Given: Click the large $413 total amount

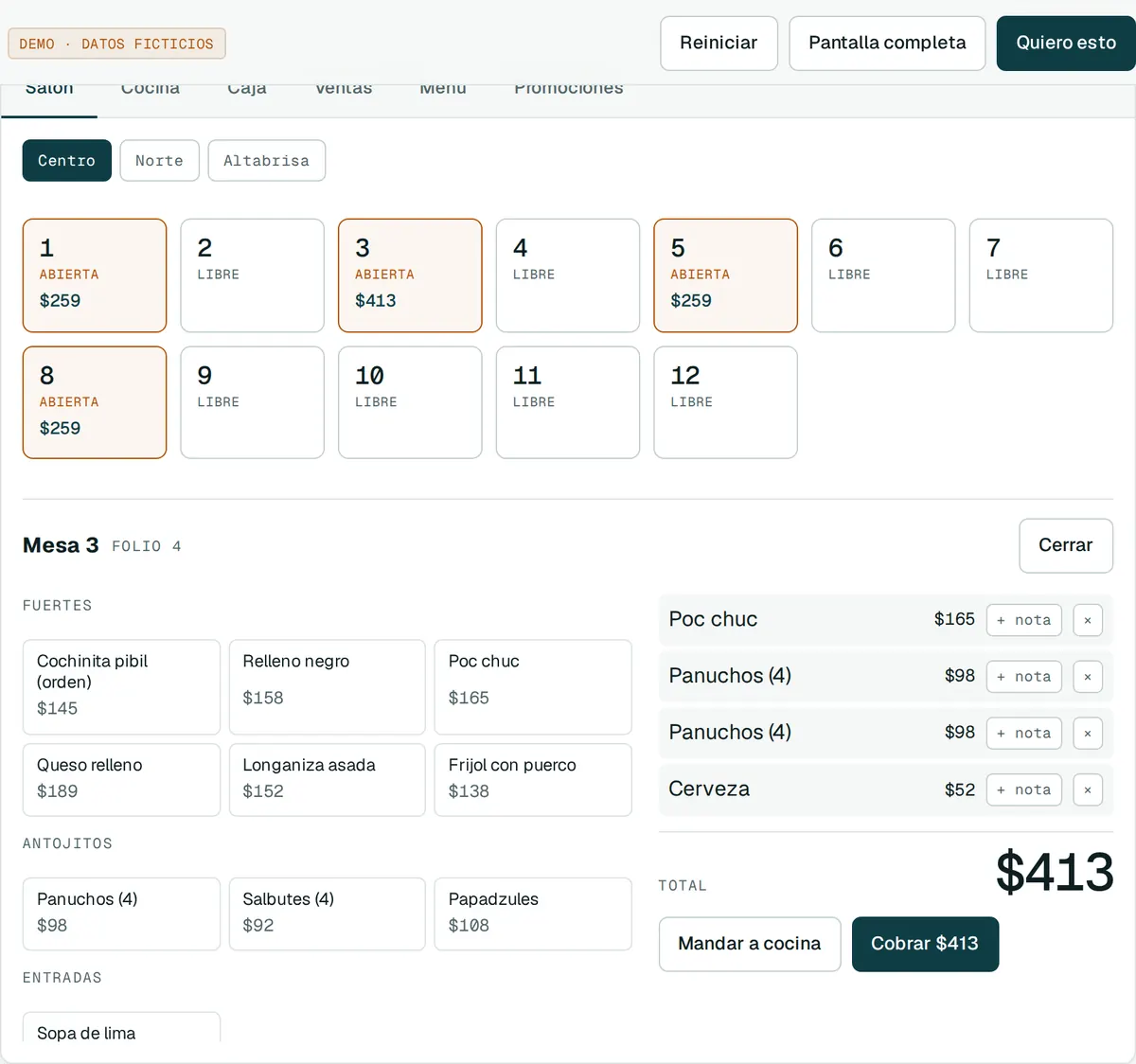Looking at the screenshot, I should 1055,872.
